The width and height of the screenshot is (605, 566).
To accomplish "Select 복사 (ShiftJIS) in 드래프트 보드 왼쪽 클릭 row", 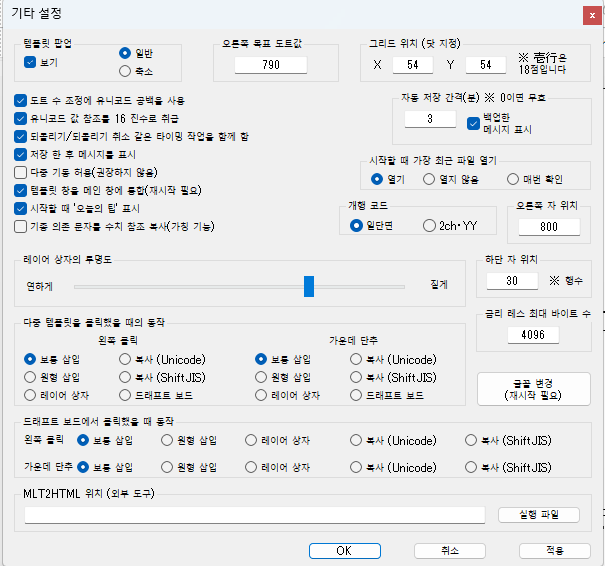I will click(471, 440).
